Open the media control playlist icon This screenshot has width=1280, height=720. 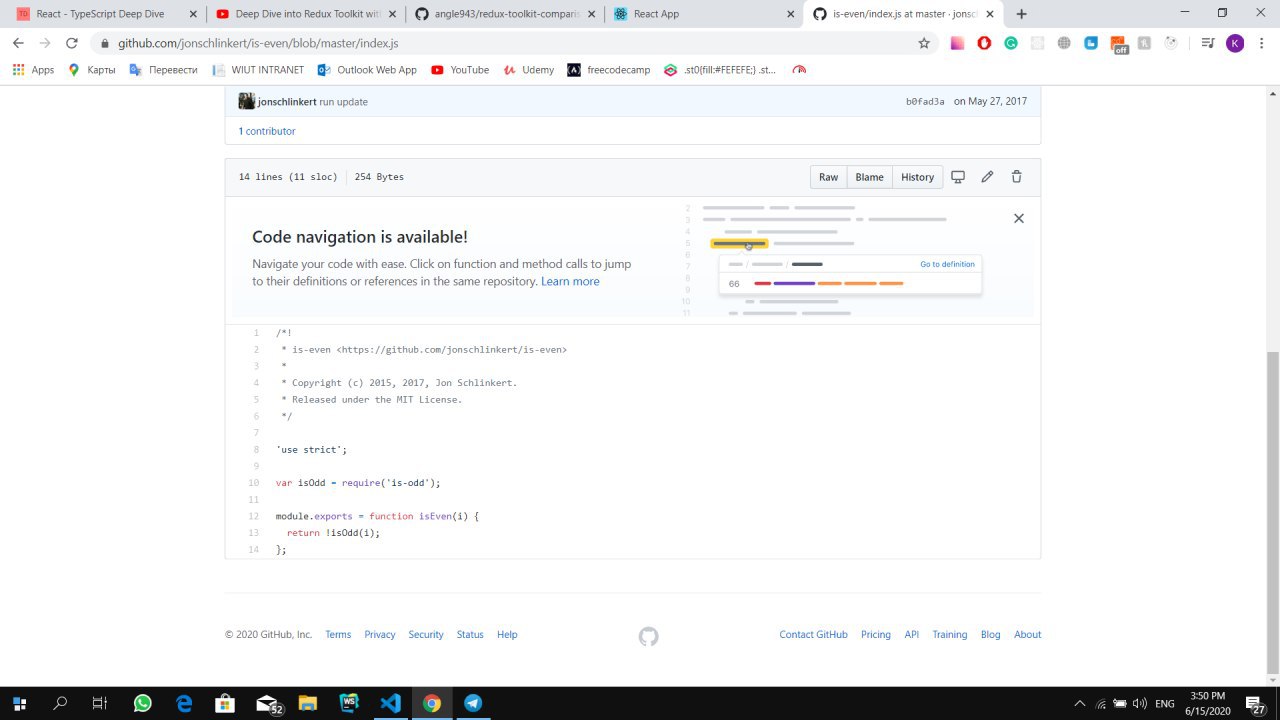tap(1208, 43)
